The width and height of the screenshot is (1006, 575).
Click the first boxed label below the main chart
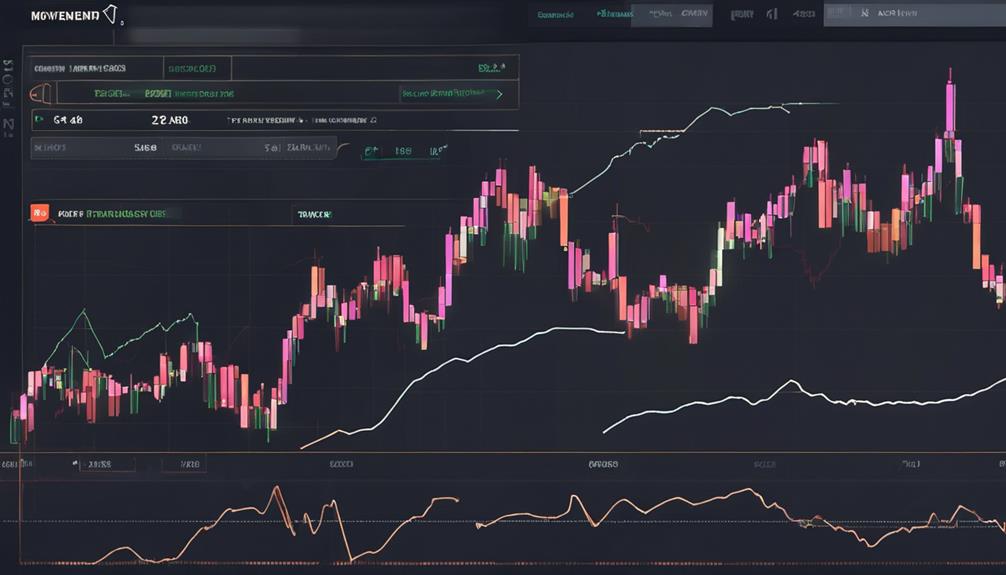pos(107,464)
